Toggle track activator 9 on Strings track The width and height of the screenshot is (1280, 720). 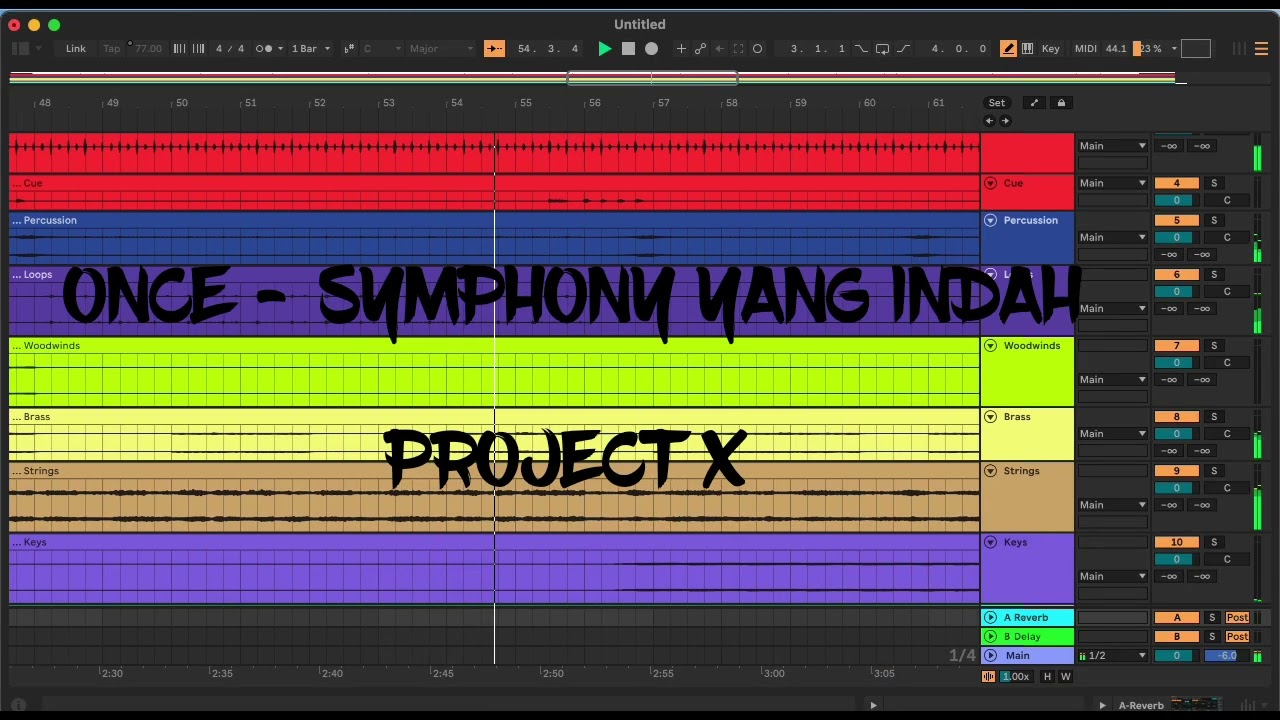[1176, 470]
